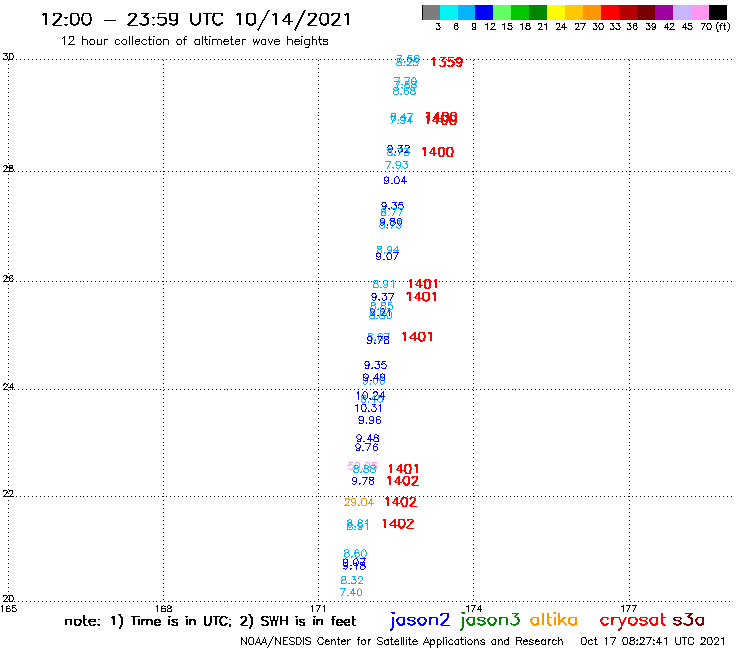Select the "1402" label beside 29.04
The height and width of the screenshot is (650, 740).
point(401,502)
